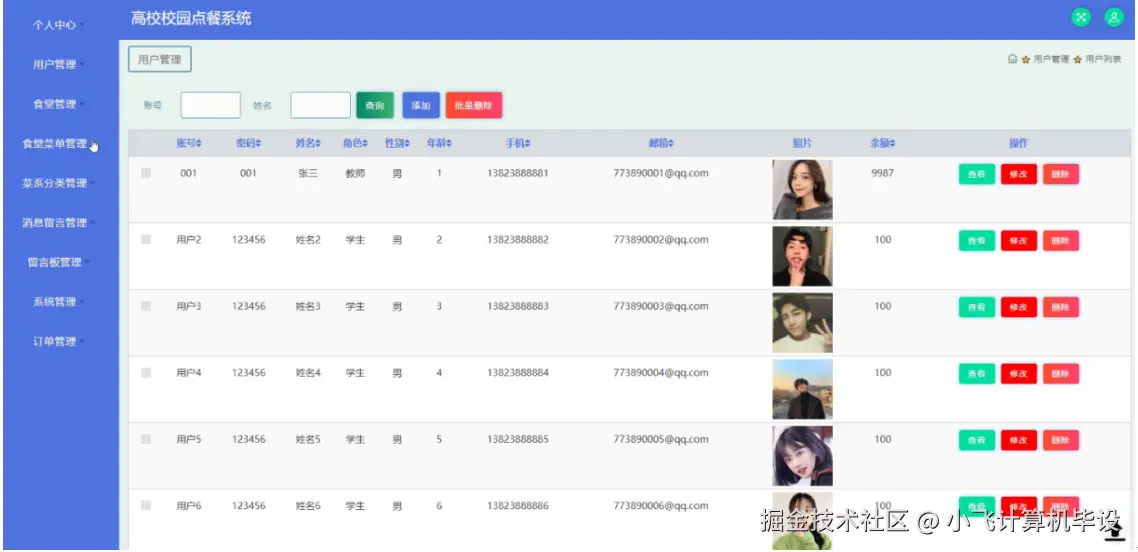1138x552 pixels.
Task: Open photo thumbnail of 用户4
Action: coord(802,389)
